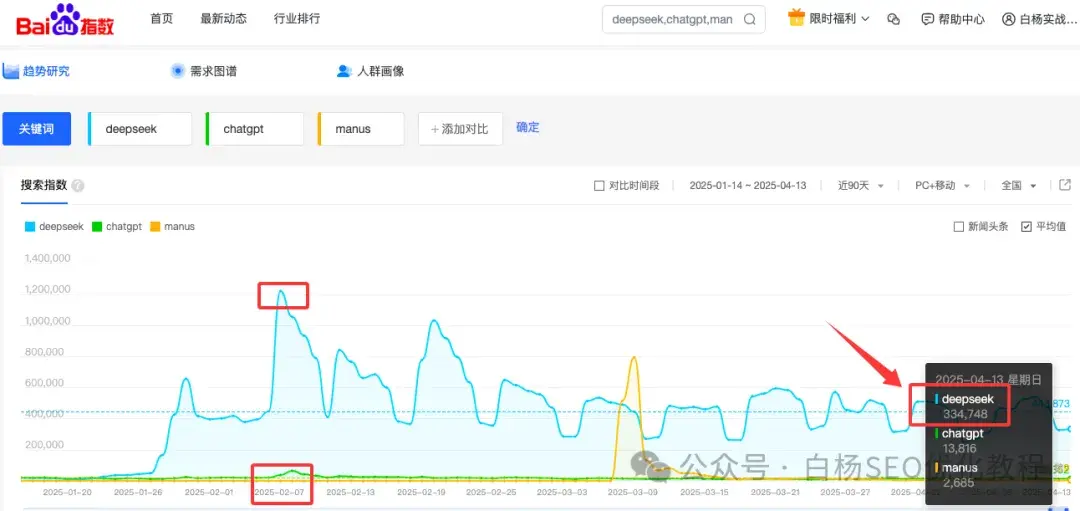The width and height of the screenshot is (1080, 511).
Task: Click the 趋势研究 chart icon
Action: 10,70
